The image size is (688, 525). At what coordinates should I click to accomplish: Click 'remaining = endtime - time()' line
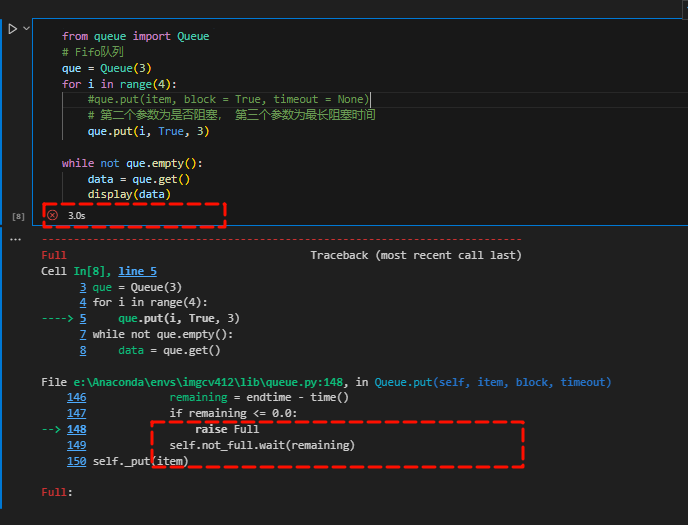tap(259, 397)
